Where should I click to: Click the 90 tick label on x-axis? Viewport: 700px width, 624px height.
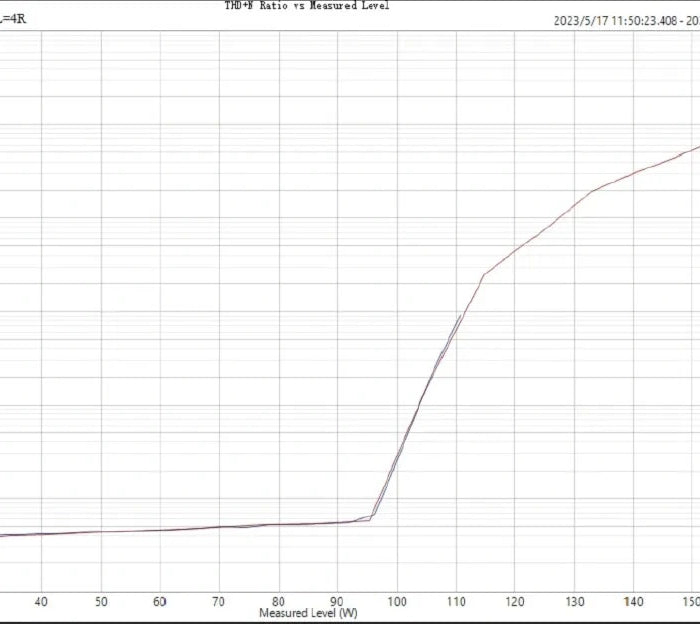coord(338,602)
